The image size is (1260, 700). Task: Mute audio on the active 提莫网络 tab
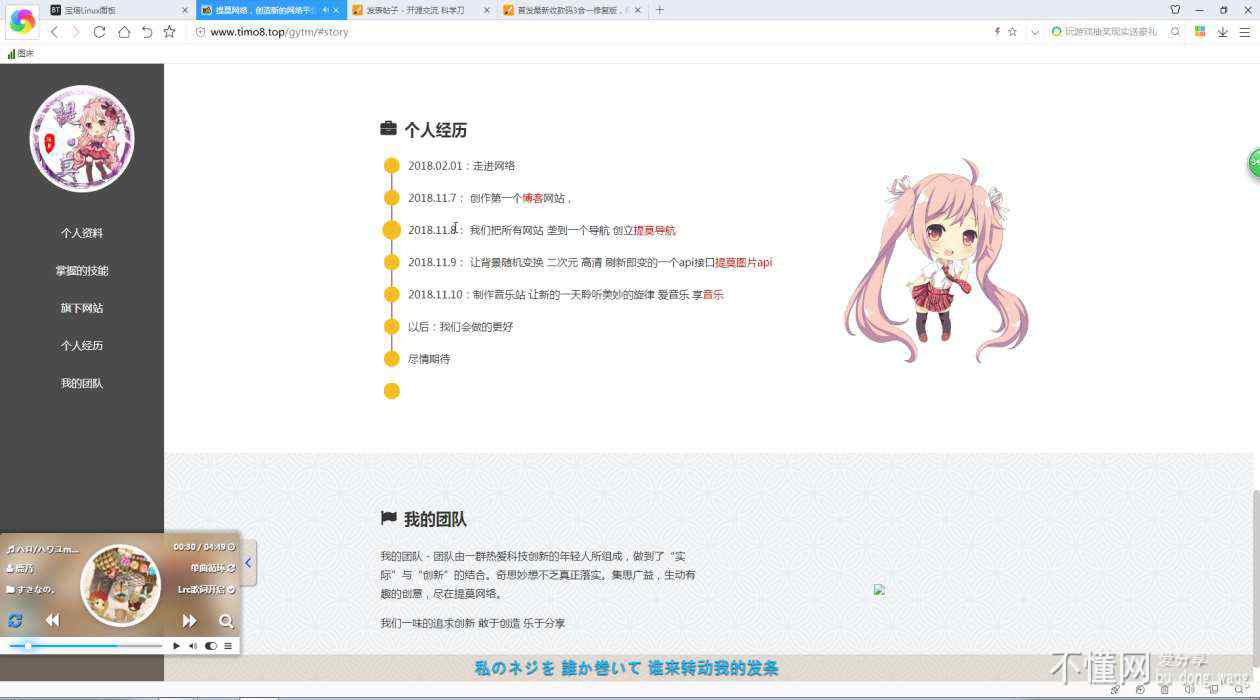click(325, 10)
